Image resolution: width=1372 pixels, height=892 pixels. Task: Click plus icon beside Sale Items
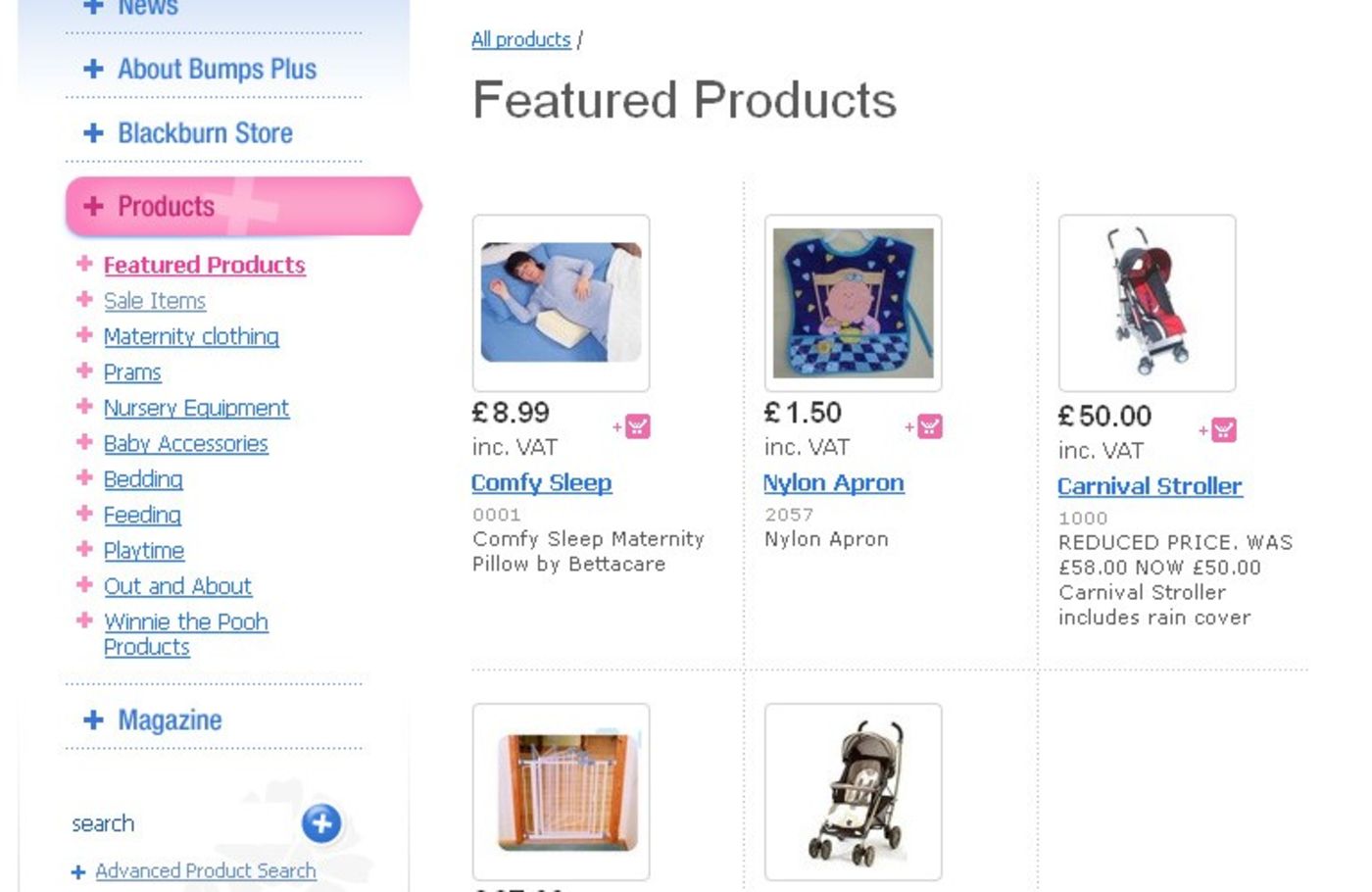click(x=84, y=299)
